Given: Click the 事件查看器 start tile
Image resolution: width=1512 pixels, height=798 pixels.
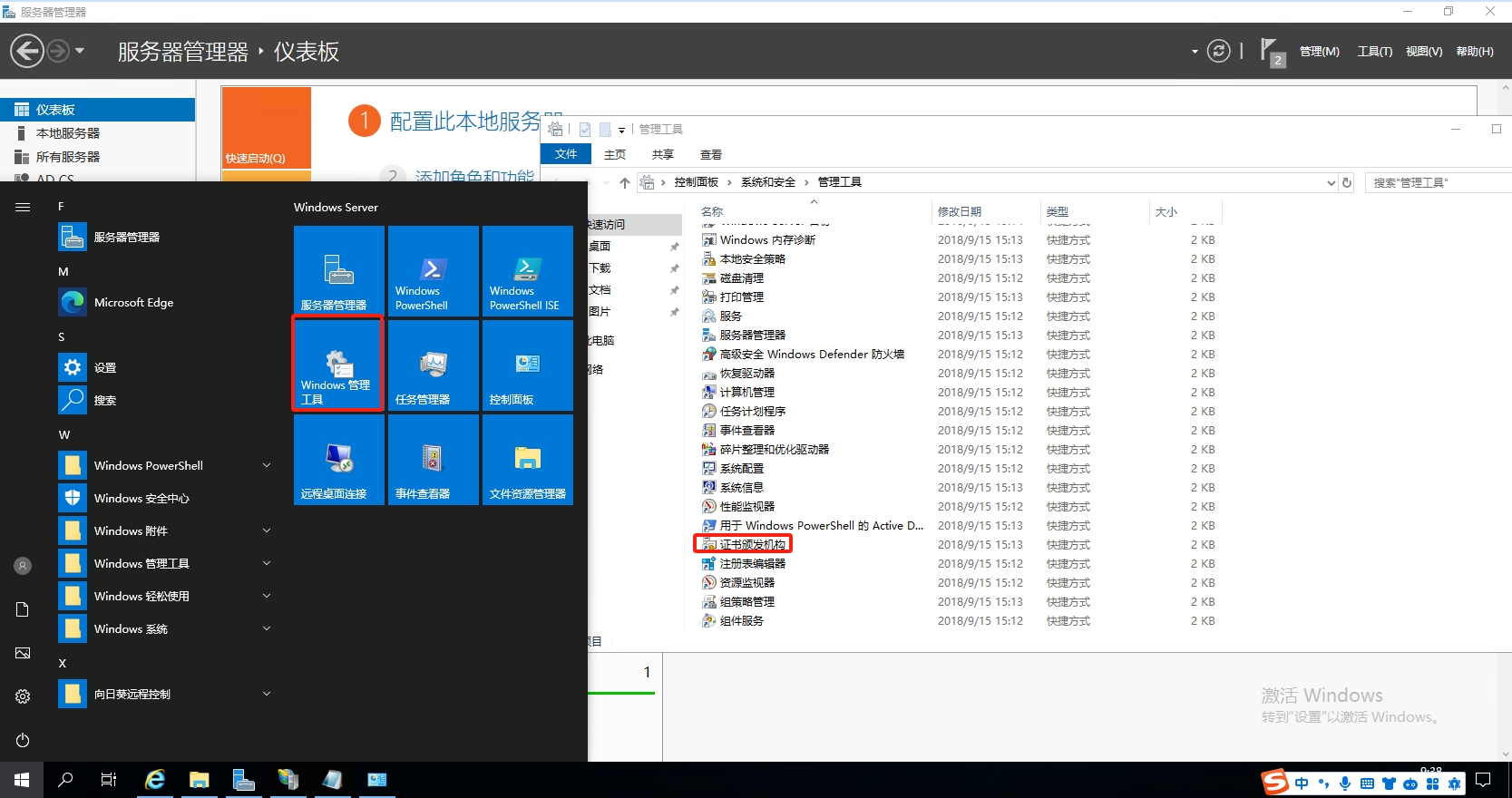Looking at the screenshot, I should [433, 460].
